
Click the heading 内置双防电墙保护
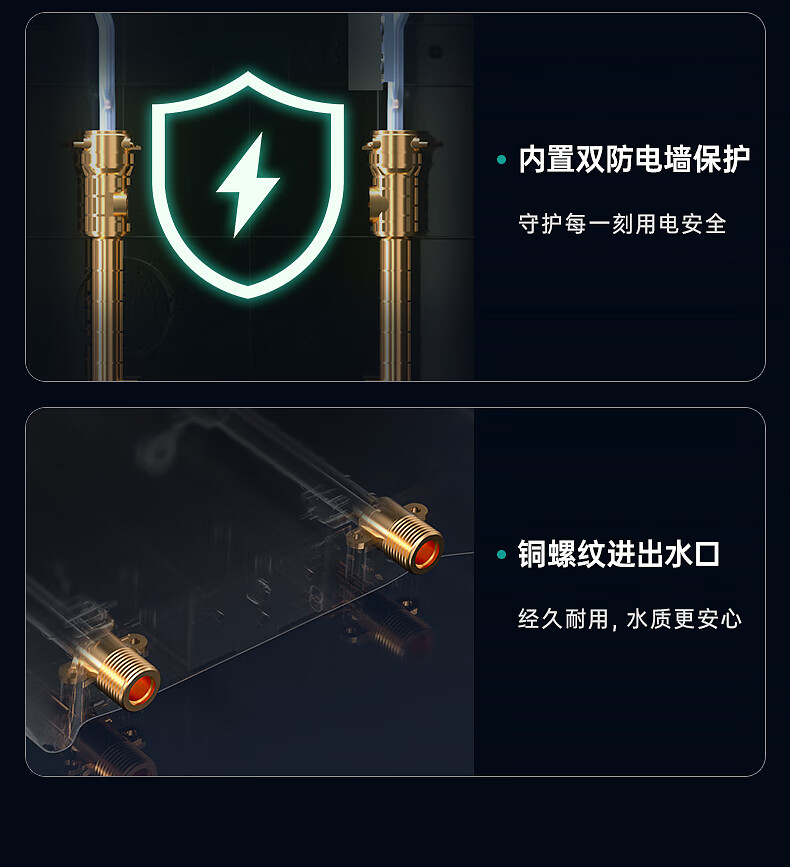(x=634, y=160)
